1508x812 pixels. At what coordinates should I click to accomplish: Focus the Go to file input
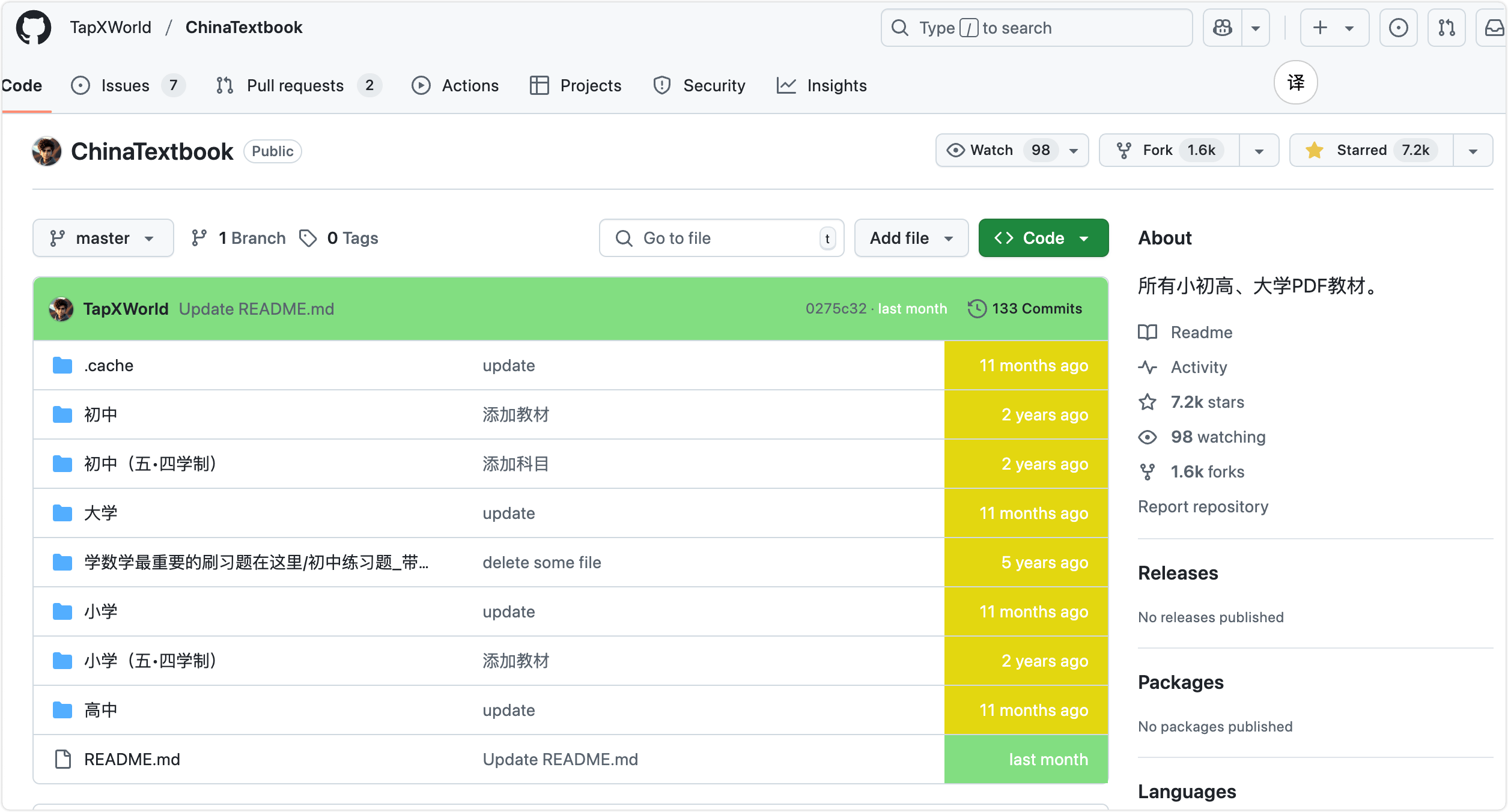[722, 238]
